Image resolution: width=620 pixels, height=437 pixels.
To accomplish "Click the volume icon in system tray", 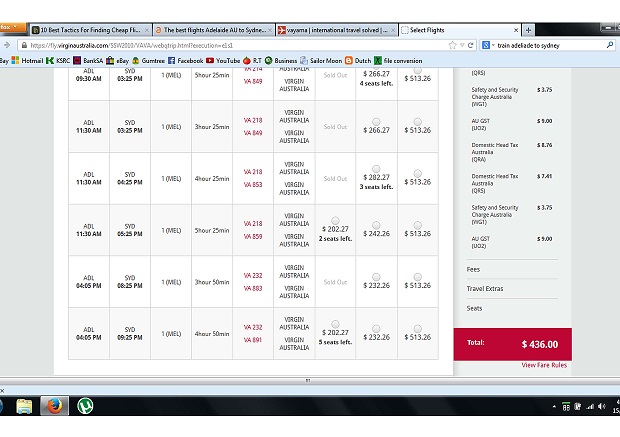I will tap(601, 407).
